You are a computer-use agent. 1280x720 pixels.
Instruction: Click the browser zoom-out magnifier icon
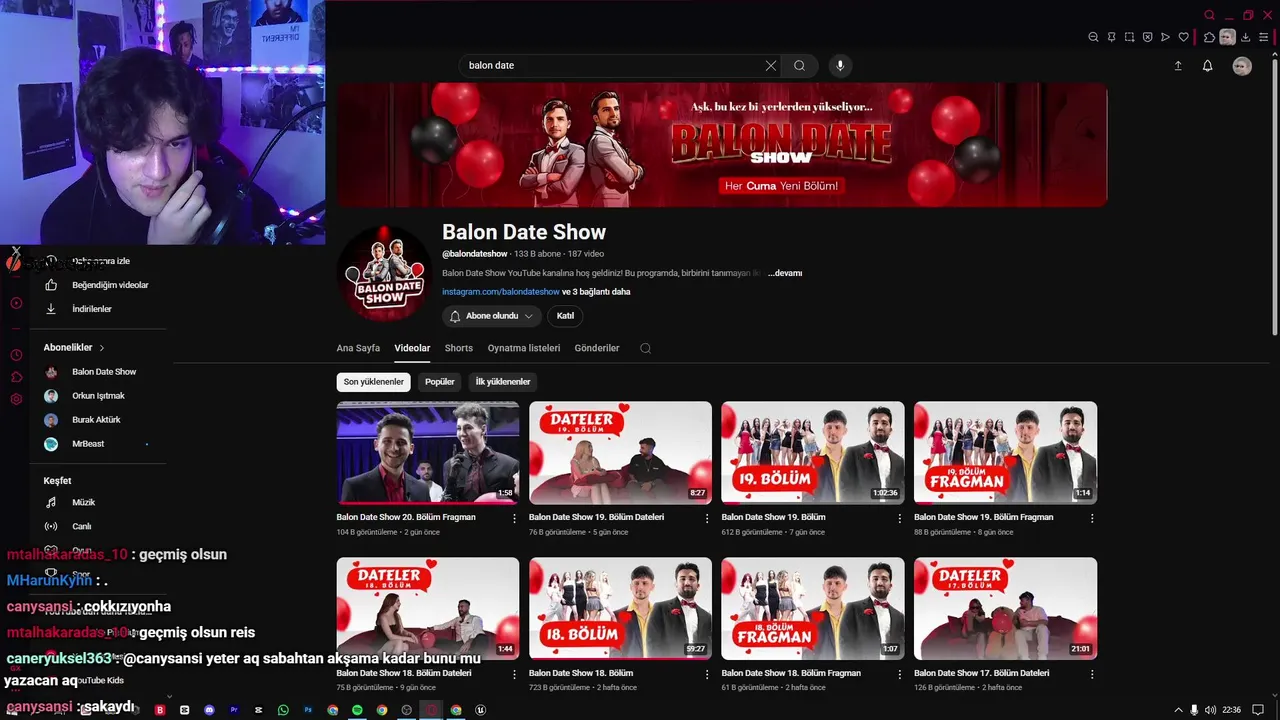[x=1093, y=37]
